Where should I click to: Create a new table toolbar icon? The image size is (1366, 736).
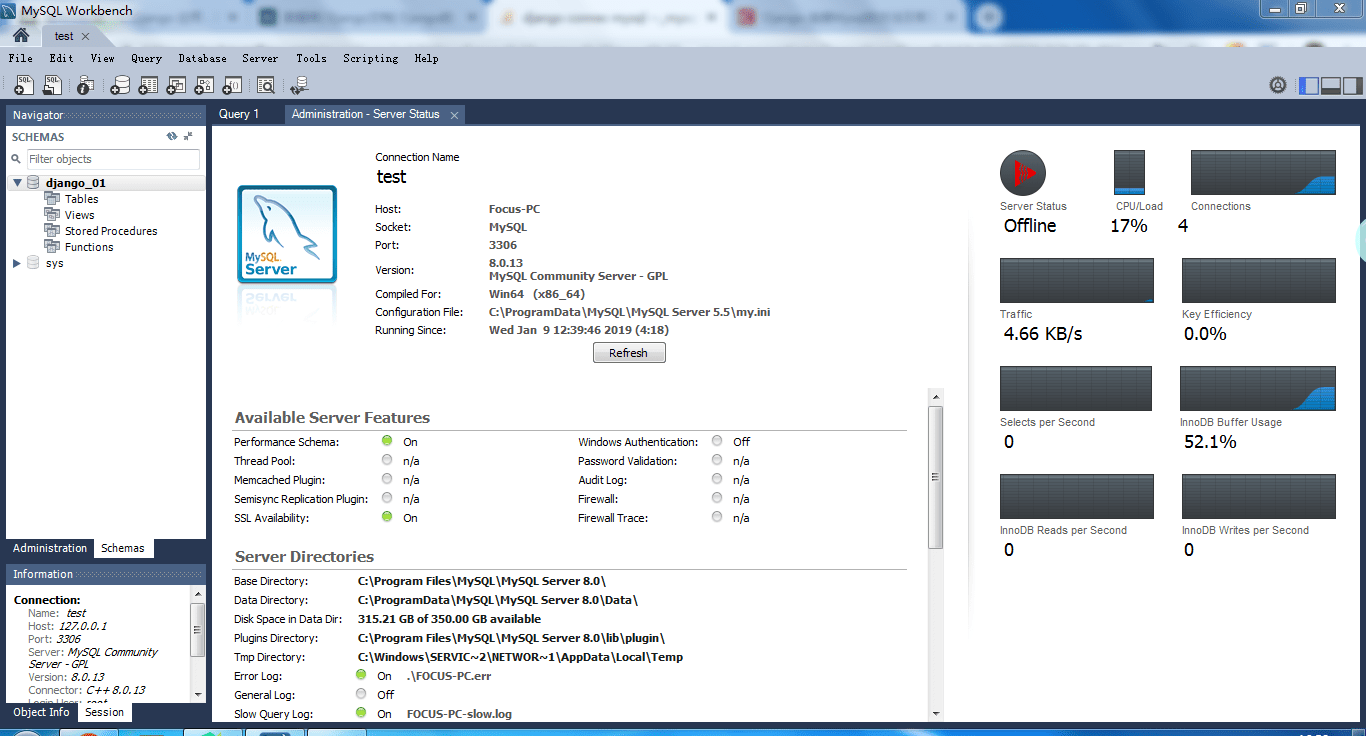click(148, 86)
